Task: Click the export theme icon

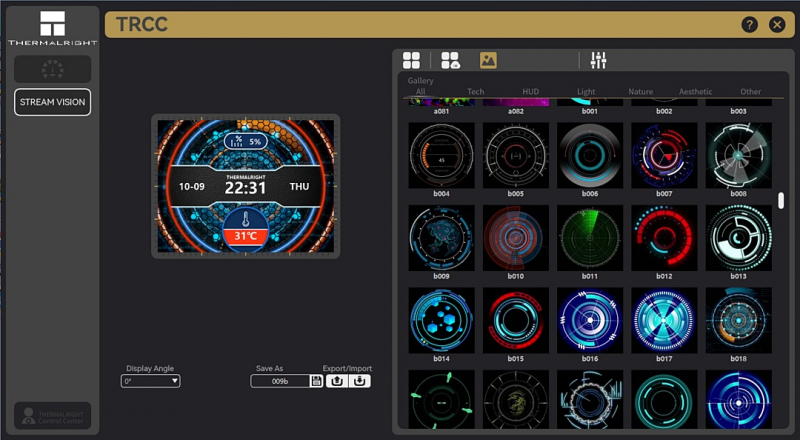Action: point(338,381)
